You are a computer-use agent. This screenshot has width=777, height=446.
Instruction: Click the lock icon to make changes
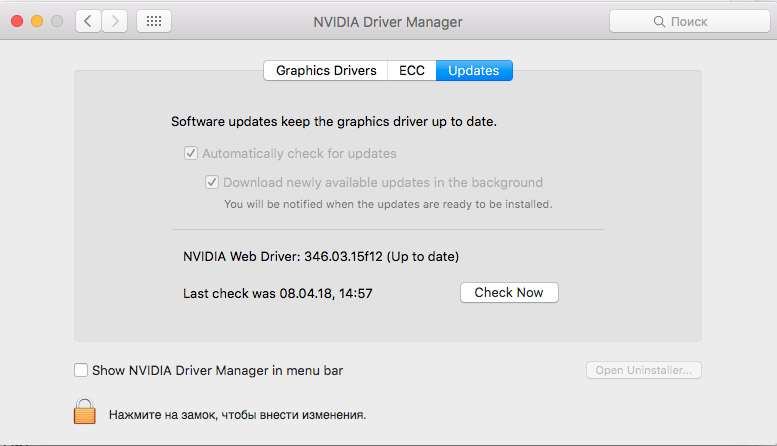tap(85, 411)
